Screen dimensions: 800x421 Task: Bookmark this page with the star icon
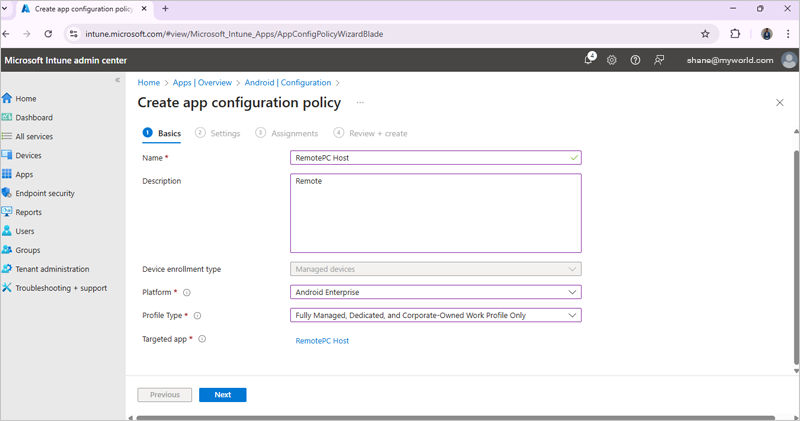(705, 33)
